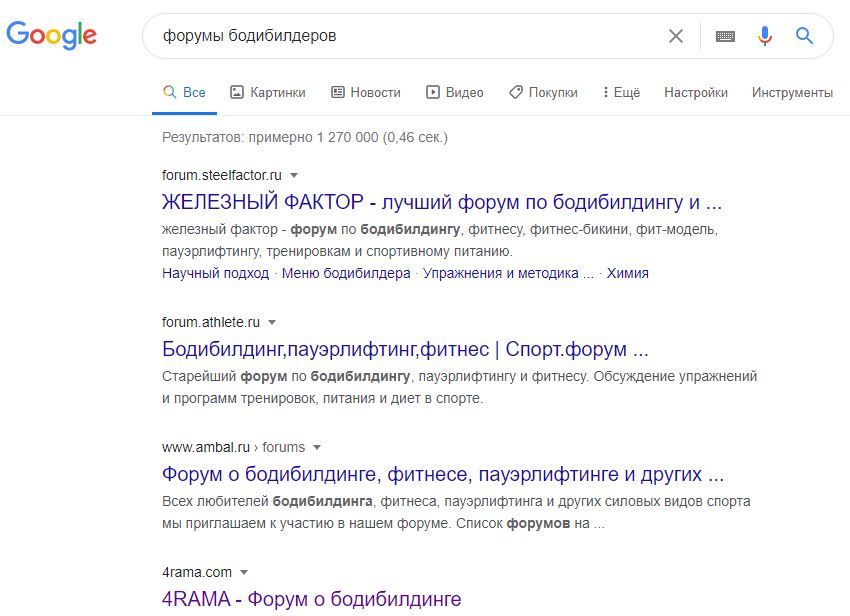Open the arrow beside www.ambal.ru forums

317,447
